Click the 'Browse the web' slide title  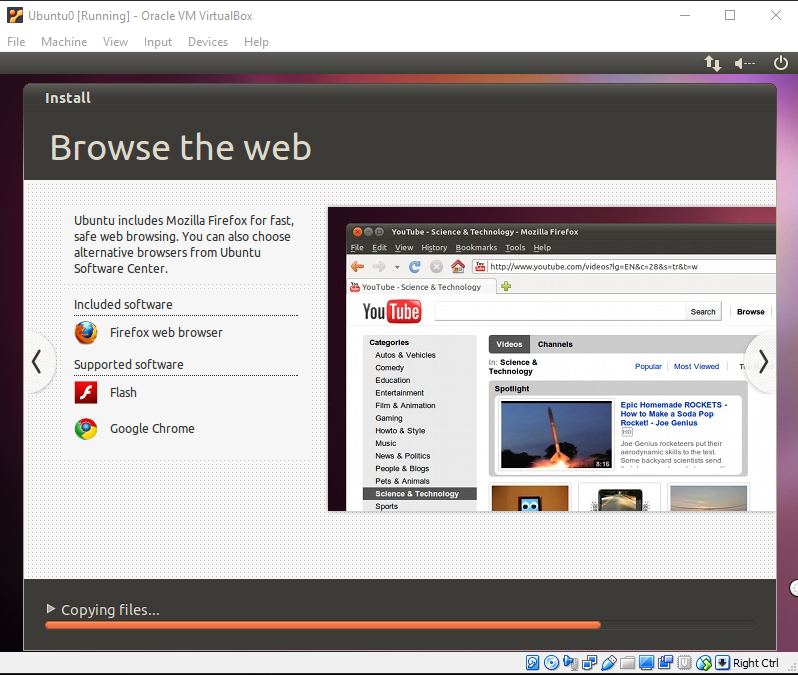tap(181, 148)
